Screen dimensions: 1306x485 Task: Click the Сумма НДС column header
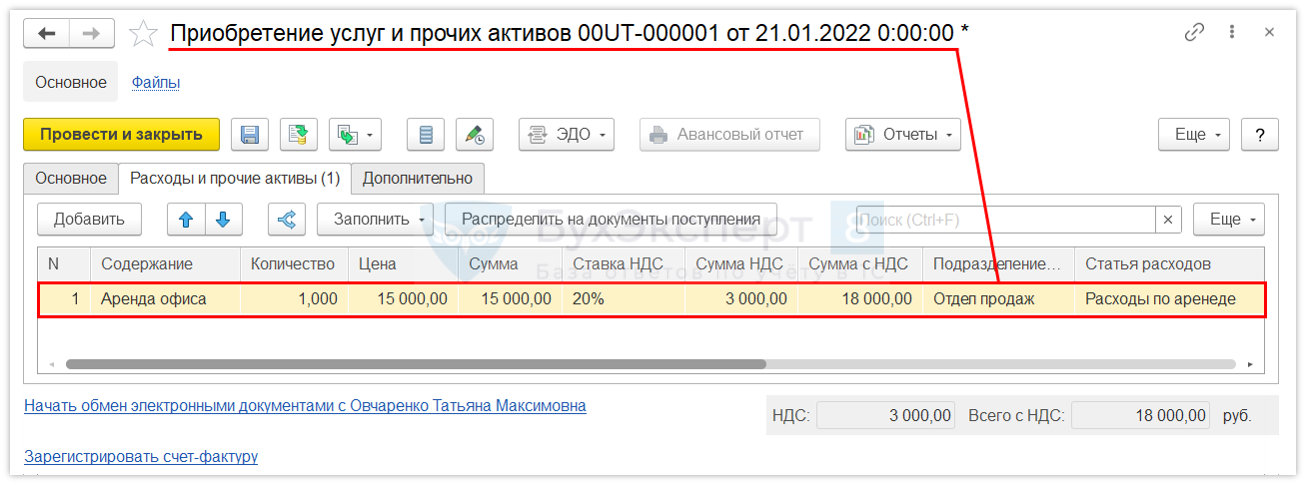point(741,264)
